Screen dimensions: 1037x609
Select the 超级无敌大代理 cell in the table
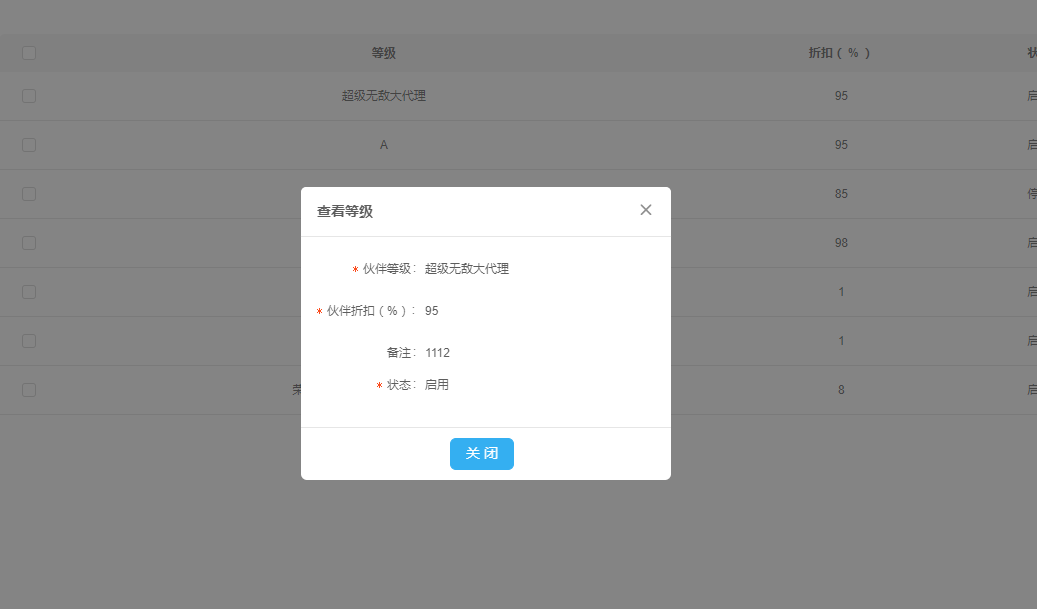pyautogui.click(x=383, y=96)
